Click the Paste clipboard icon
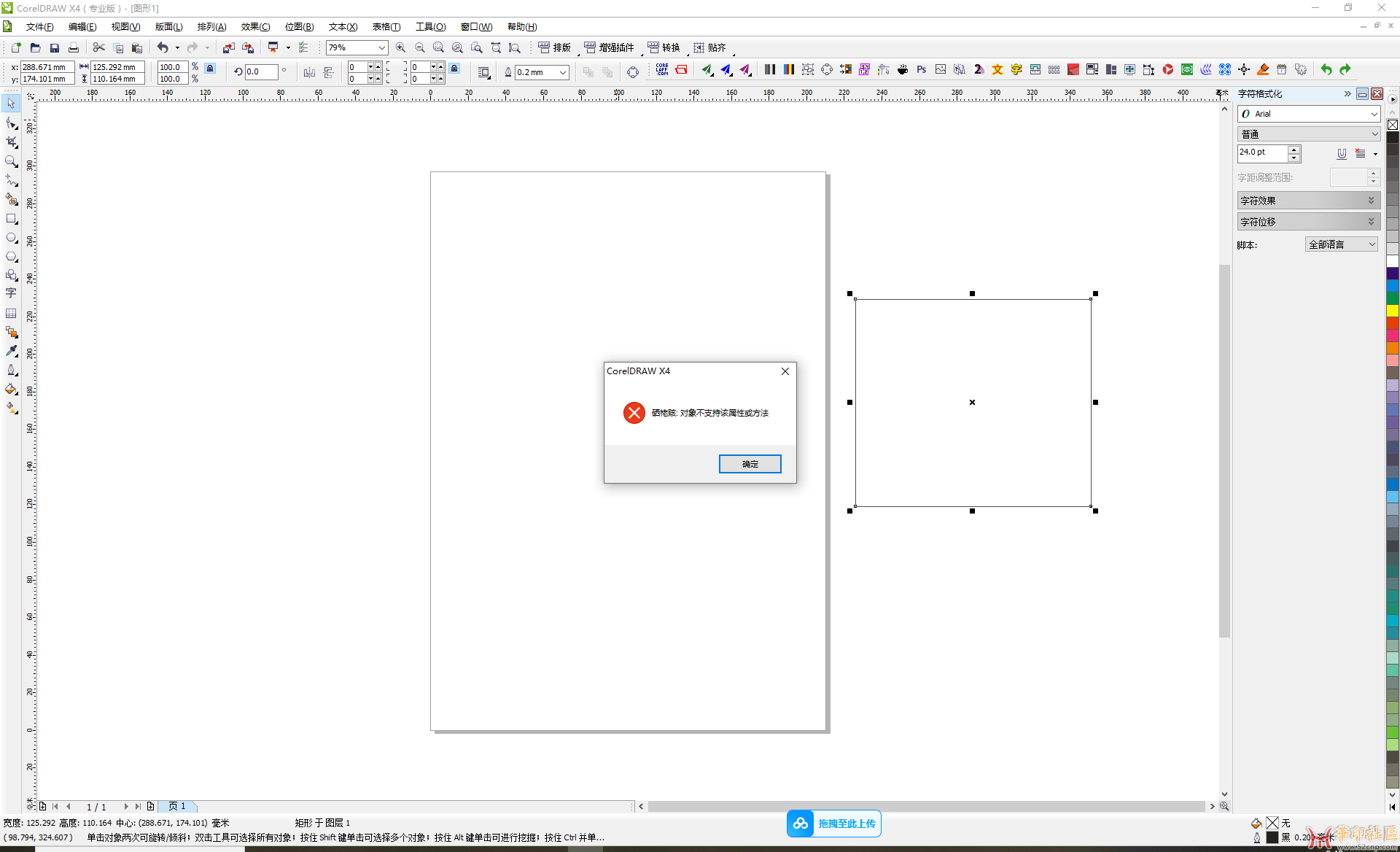This screenshot has height=852, width=1400. (137, 47)
